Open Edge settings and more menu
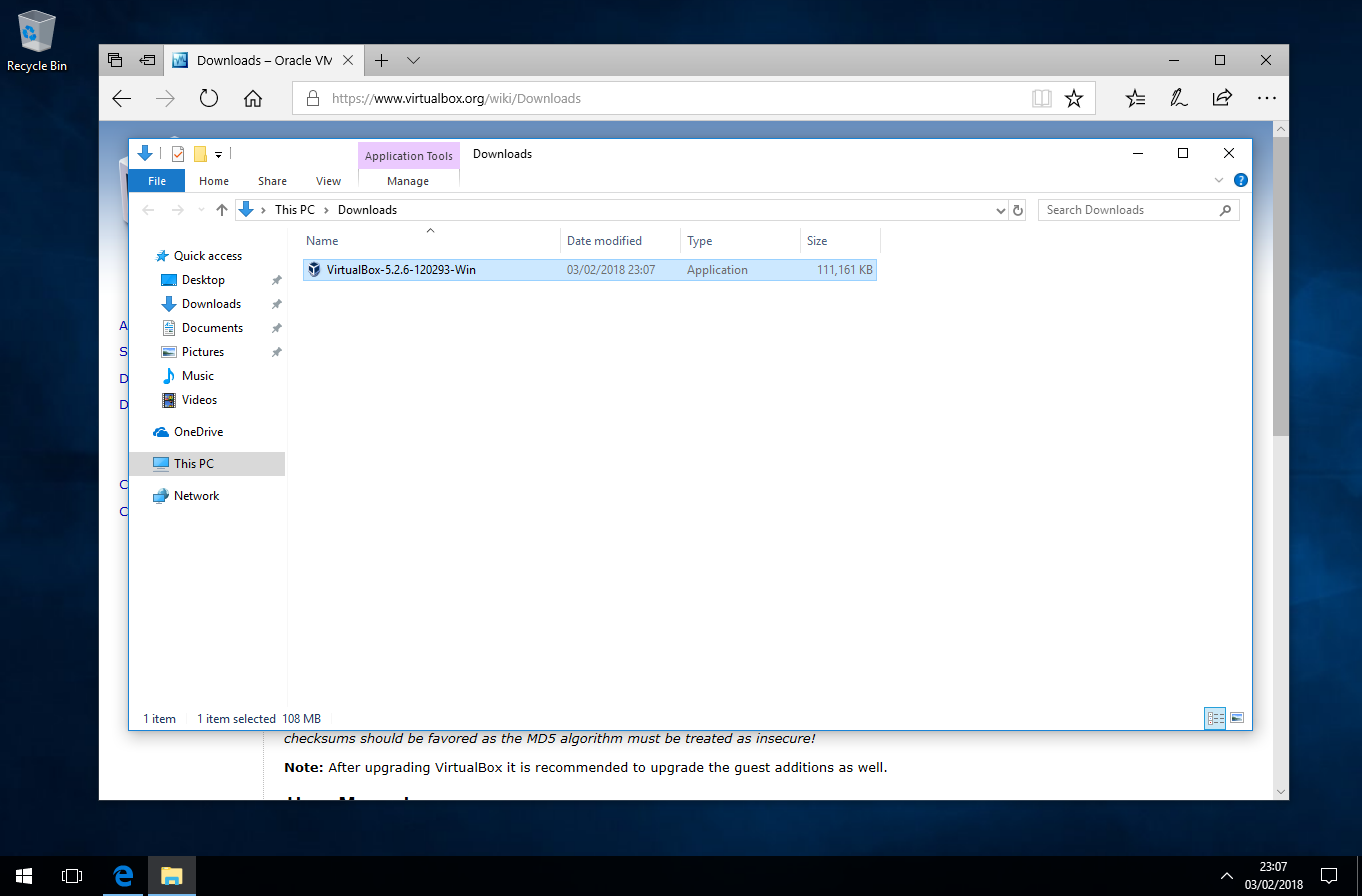Image resolution: width=1362 pixels, height=896 pixels. (x=1266, y=98)
